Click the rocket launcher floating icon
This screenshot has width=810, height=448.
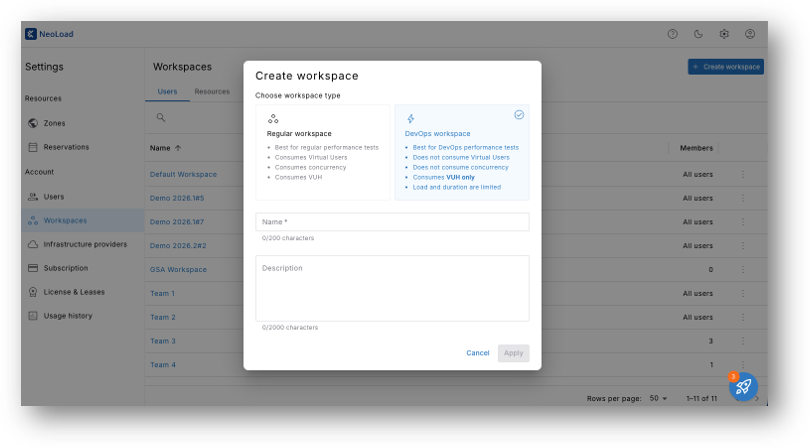tap(743, 386)
